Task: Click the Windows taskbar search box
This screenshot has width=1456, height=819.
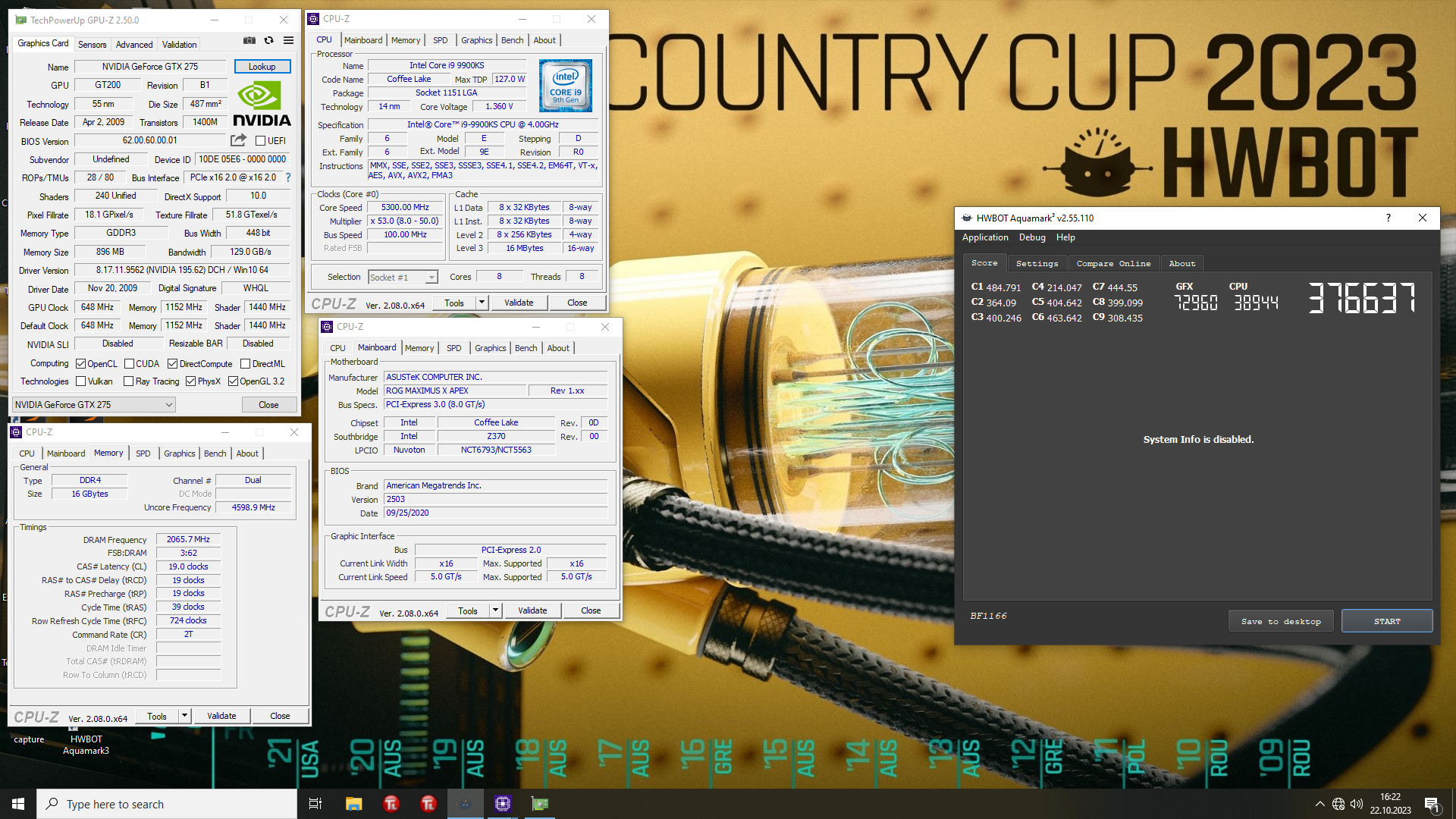Action: pyautogui.click(x=167, y=804)
